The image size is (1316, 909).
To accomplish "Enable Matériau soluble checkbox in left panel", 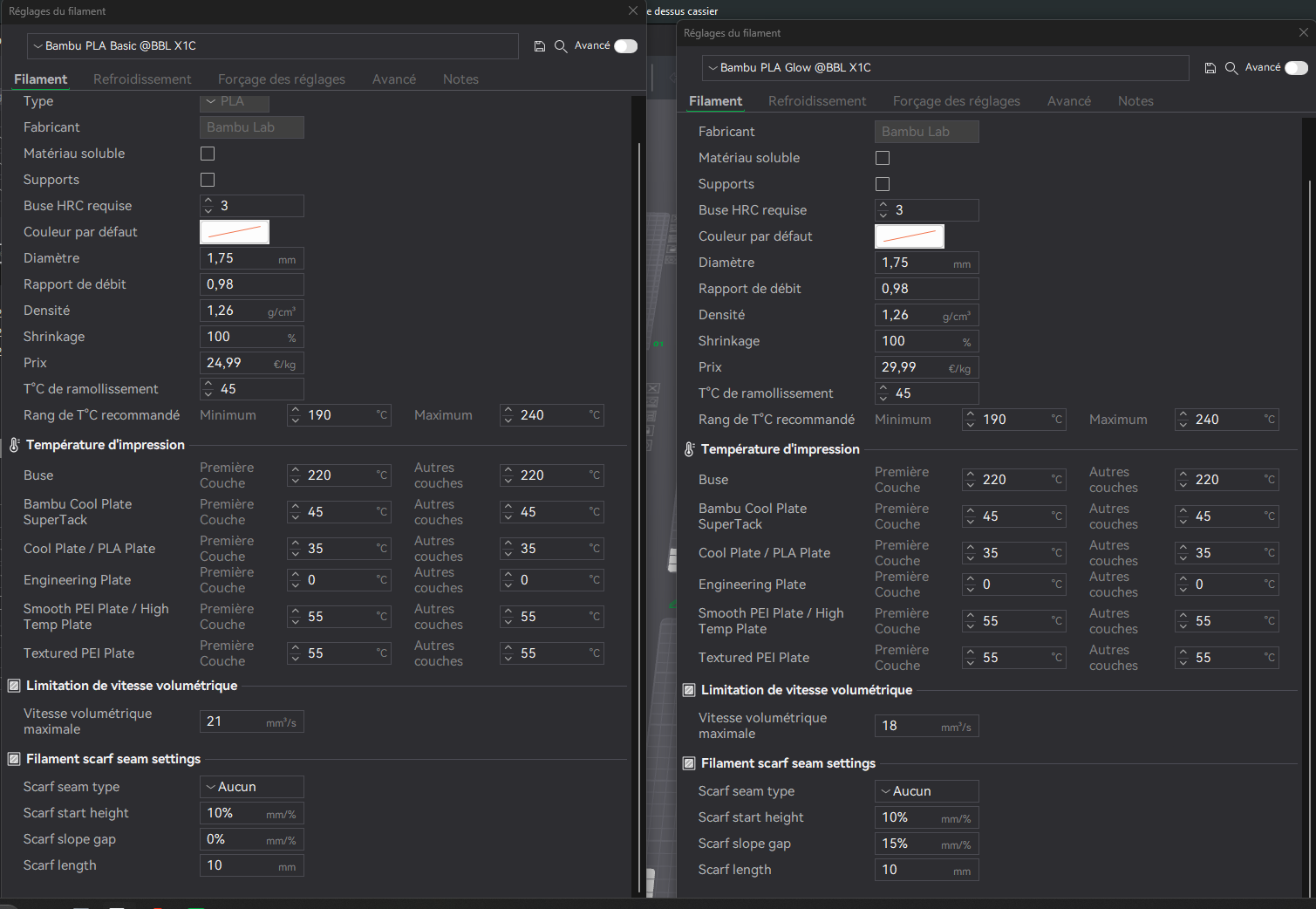I will (208, 154).
